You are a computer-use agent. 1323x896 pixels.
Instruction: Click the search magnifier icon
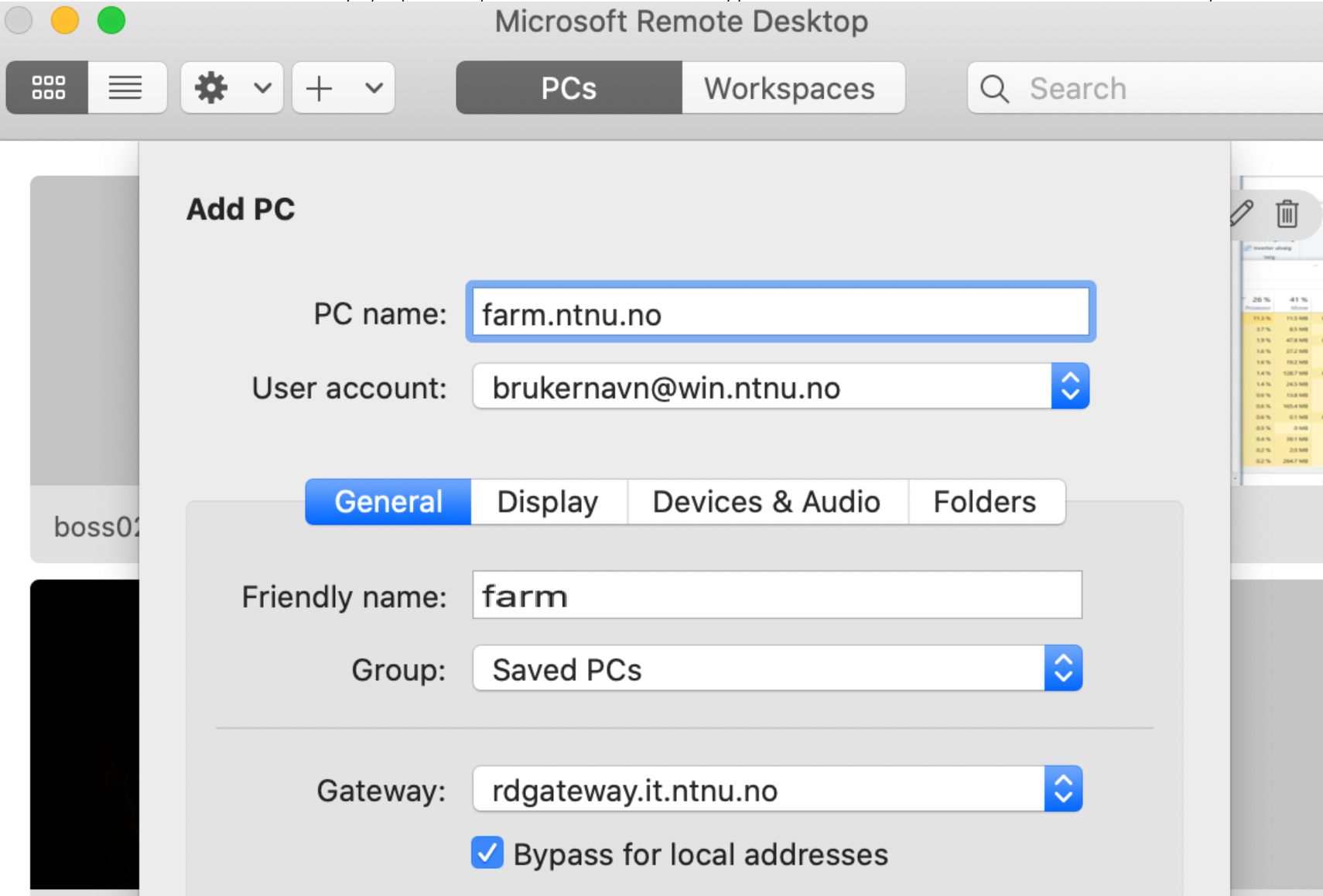click(994, 88)
